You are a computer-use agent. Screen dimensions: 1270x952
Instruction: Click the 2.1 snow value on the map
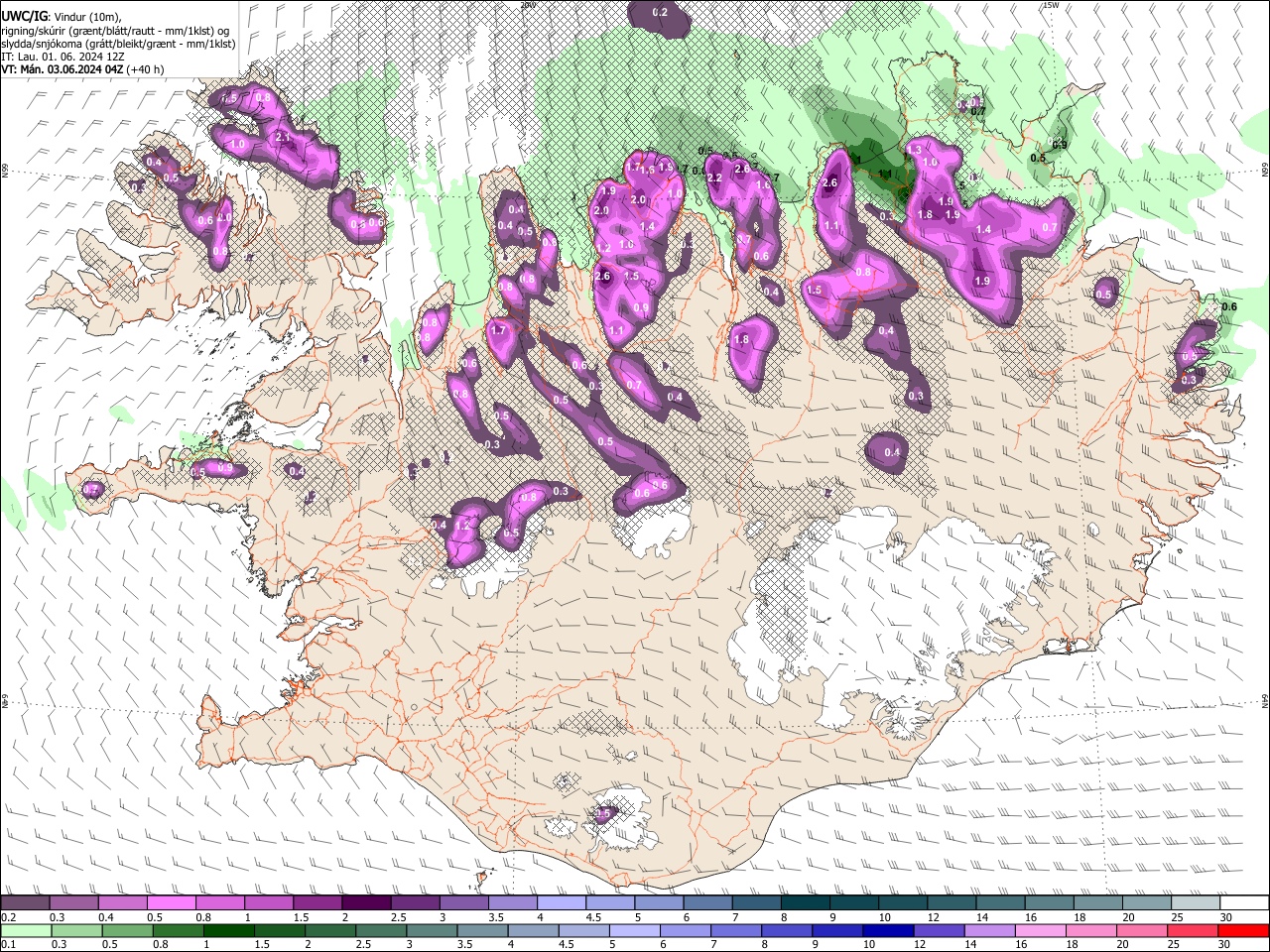282,137
